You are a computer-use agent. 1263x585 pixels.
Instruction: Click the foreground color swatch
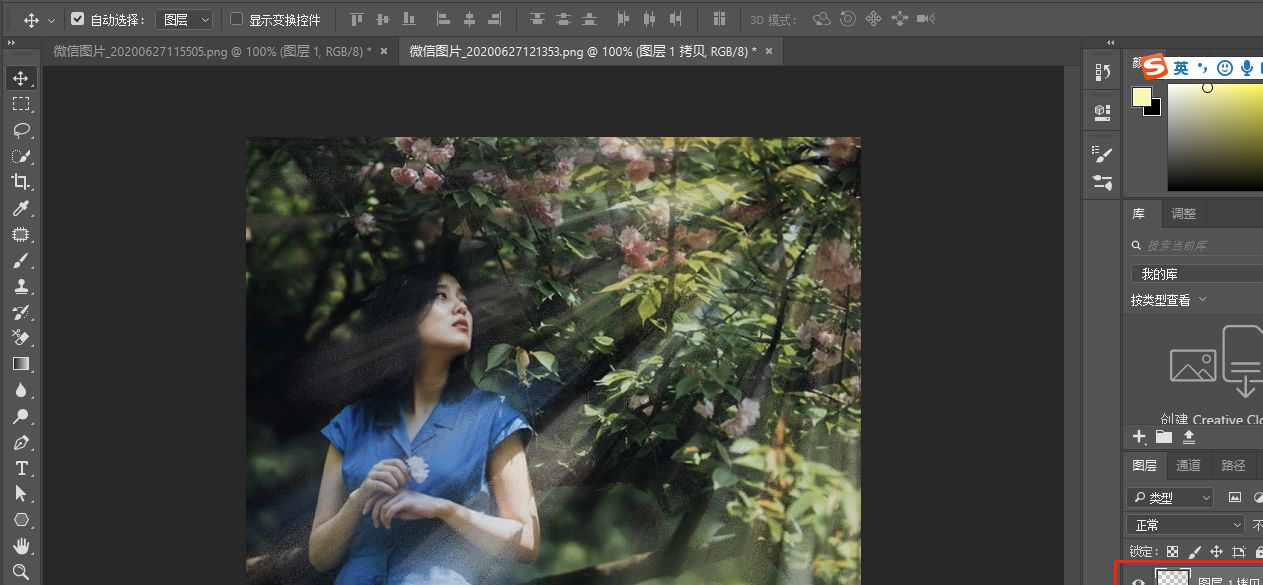[x=1141, y=96]
